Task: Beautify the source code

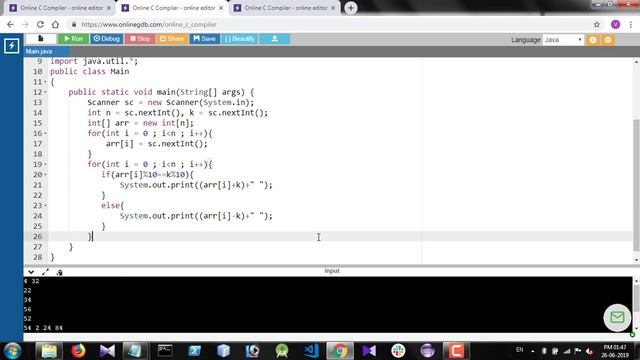Action: coord(240,39)
